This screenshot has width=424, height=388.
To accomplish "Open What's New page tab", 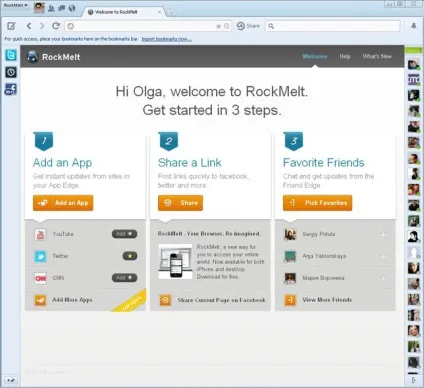I will point(377,56).
